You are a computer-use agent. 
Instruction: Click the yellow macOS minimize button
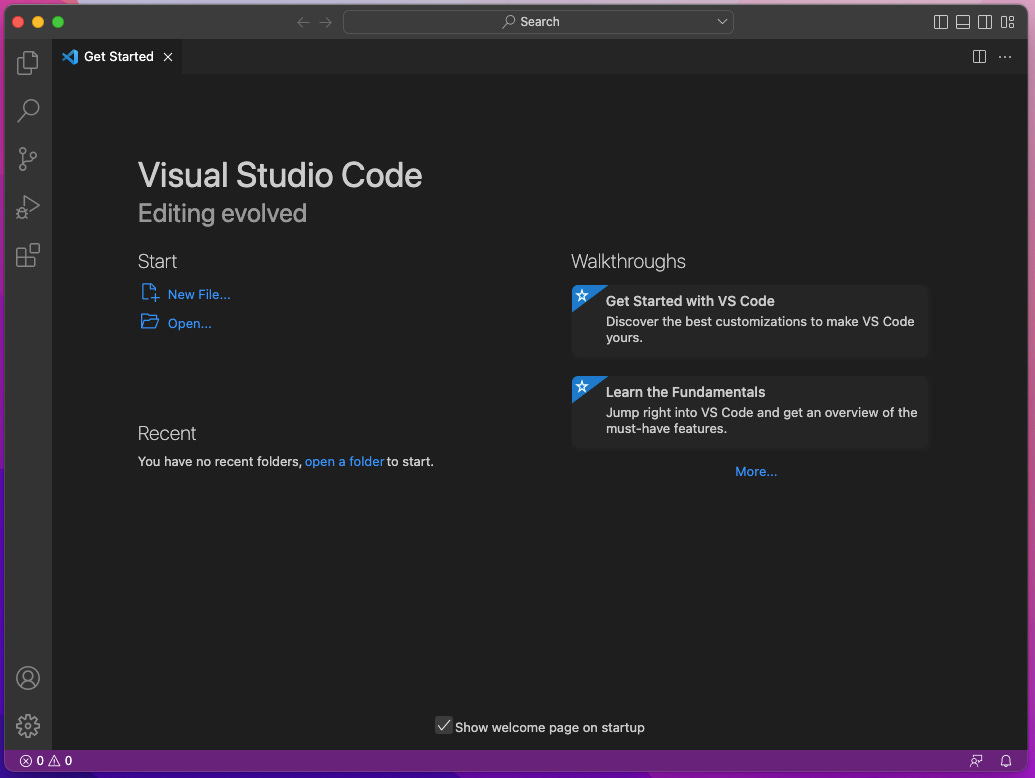point(38,22)
